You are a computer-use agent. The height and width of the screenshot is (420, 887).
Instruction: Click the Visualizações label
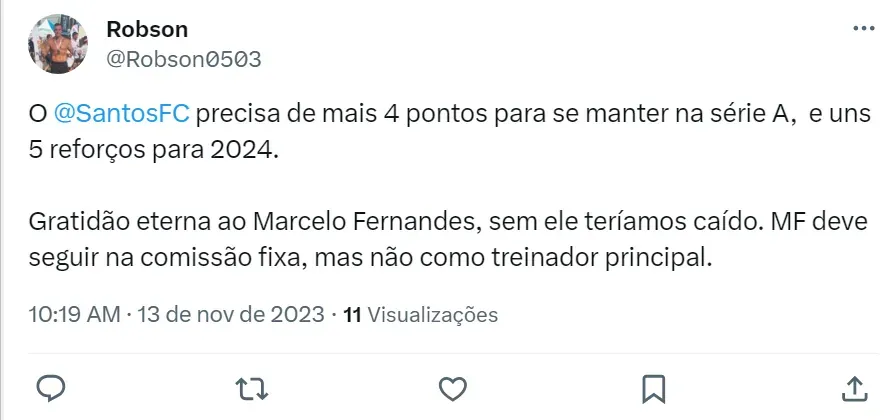(433, 314)
